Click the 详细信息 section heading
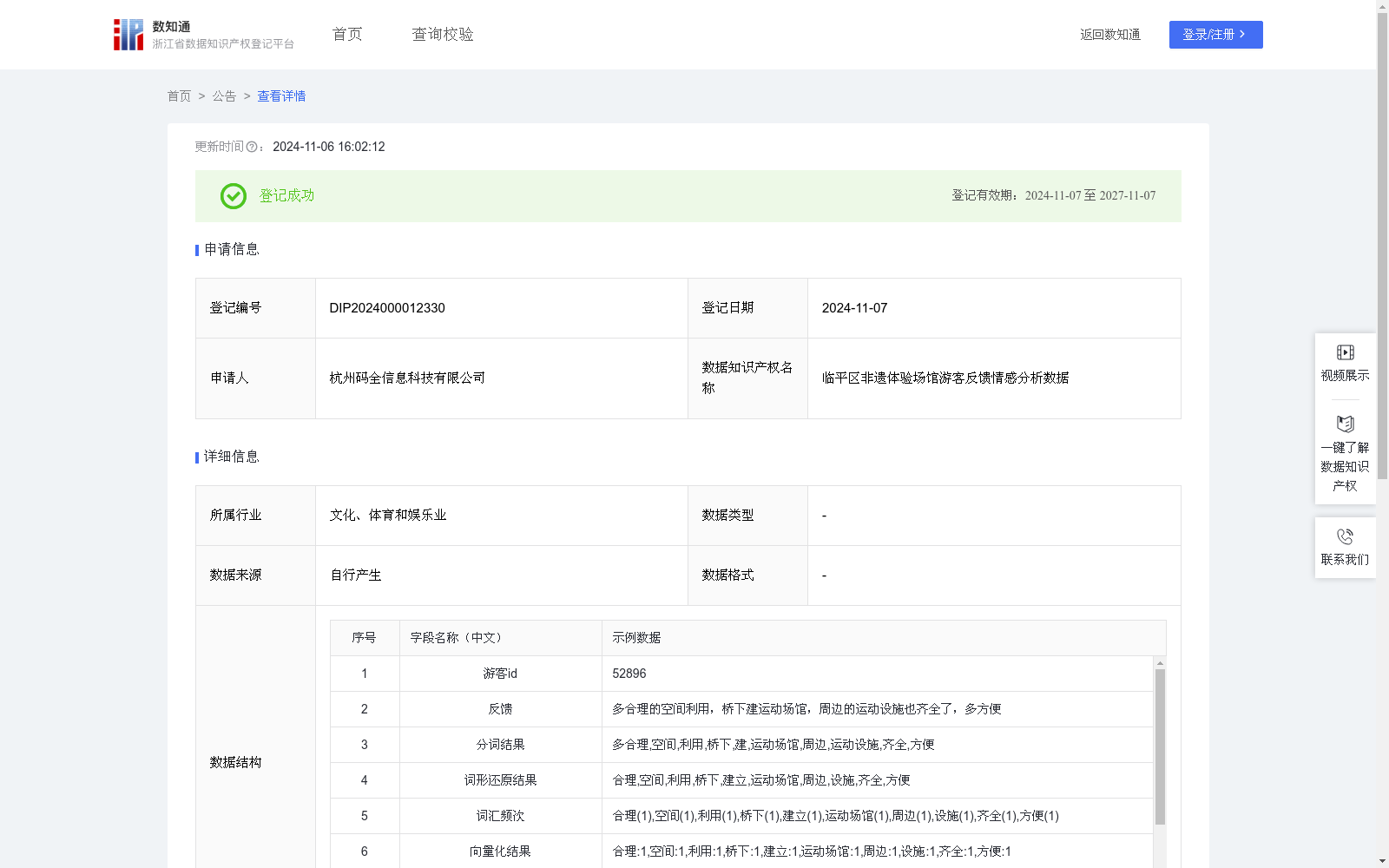This screenshot has width=1389, height=868. [x=231, y=457]
